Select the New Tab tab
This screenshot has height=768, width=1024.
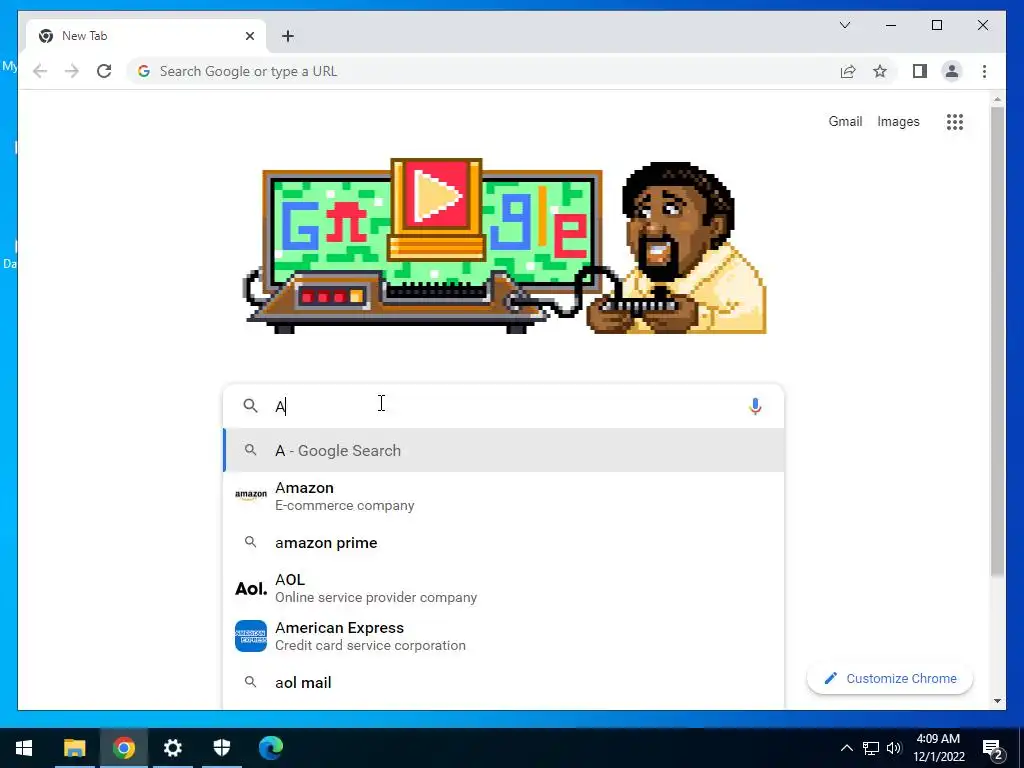point(146,36)
